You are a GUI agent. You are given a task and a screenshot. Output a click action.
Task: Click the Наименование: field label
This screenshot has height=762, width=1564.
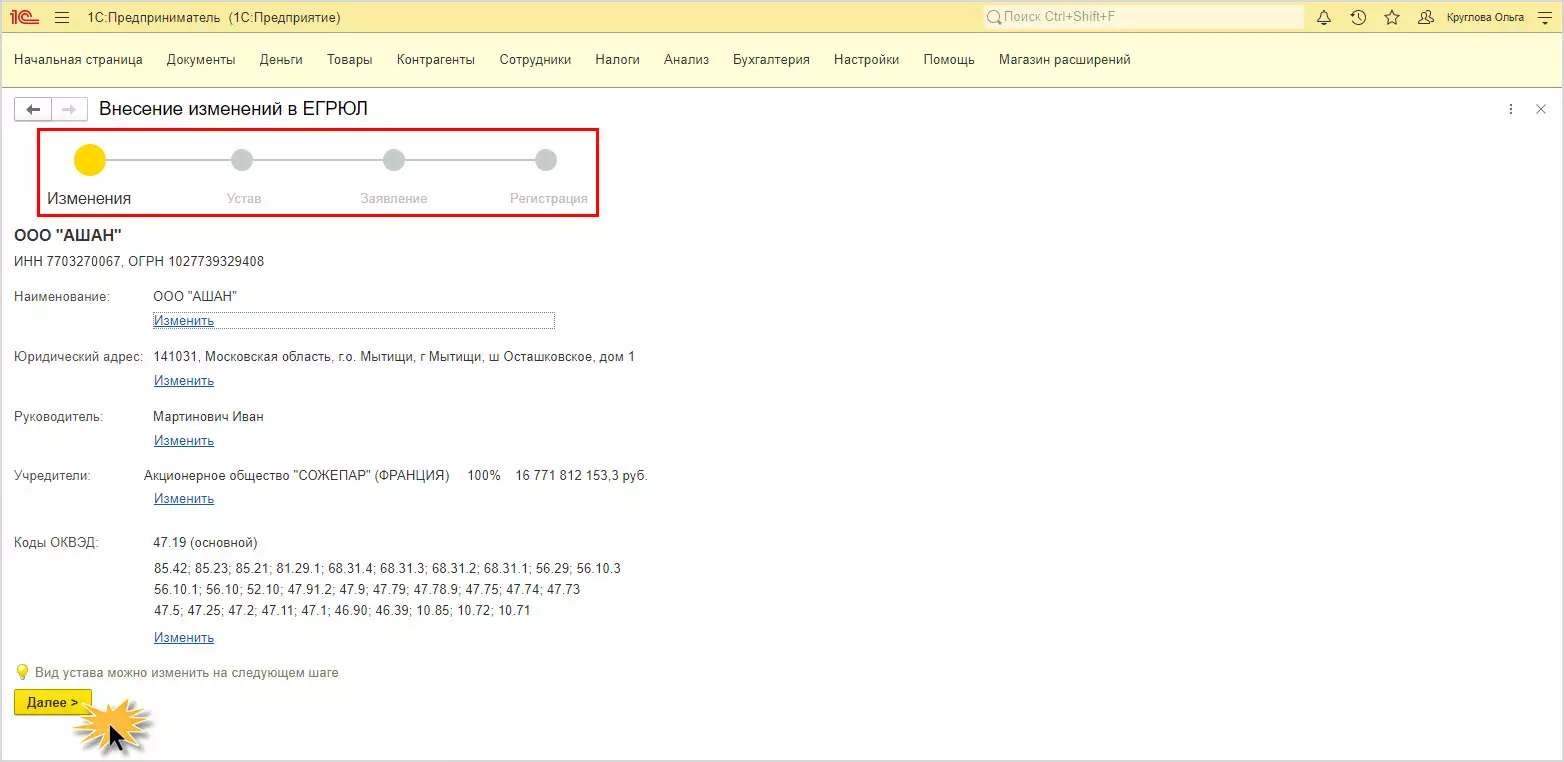(x=62, y=297)
